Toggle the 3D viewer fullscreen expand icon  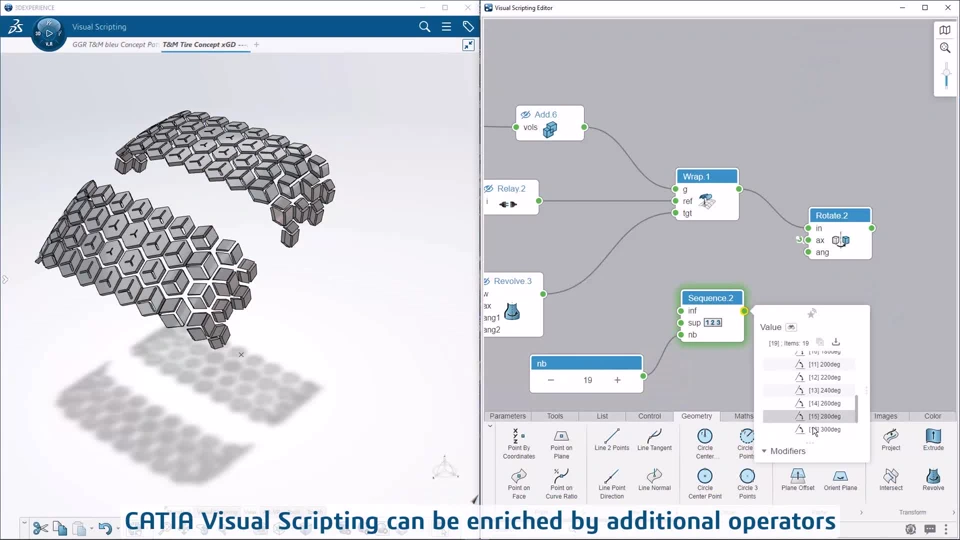[468, 45]
